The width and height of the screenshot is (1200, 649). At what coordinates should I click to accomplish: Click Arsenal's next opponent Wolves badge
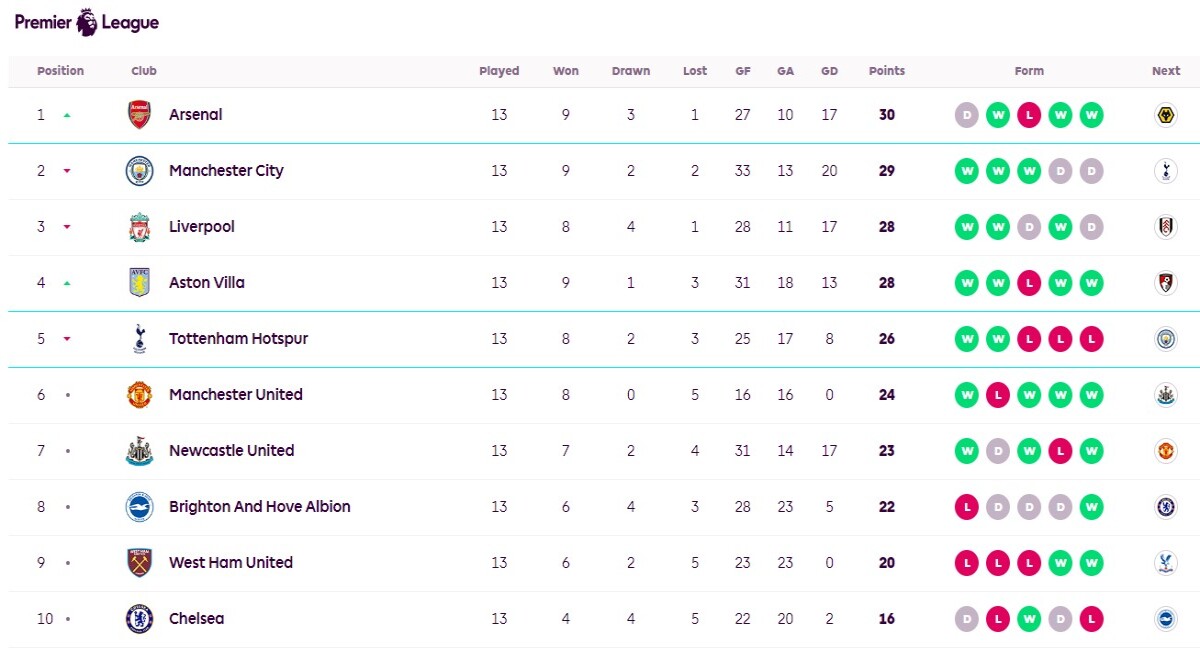coord(1165,115)
